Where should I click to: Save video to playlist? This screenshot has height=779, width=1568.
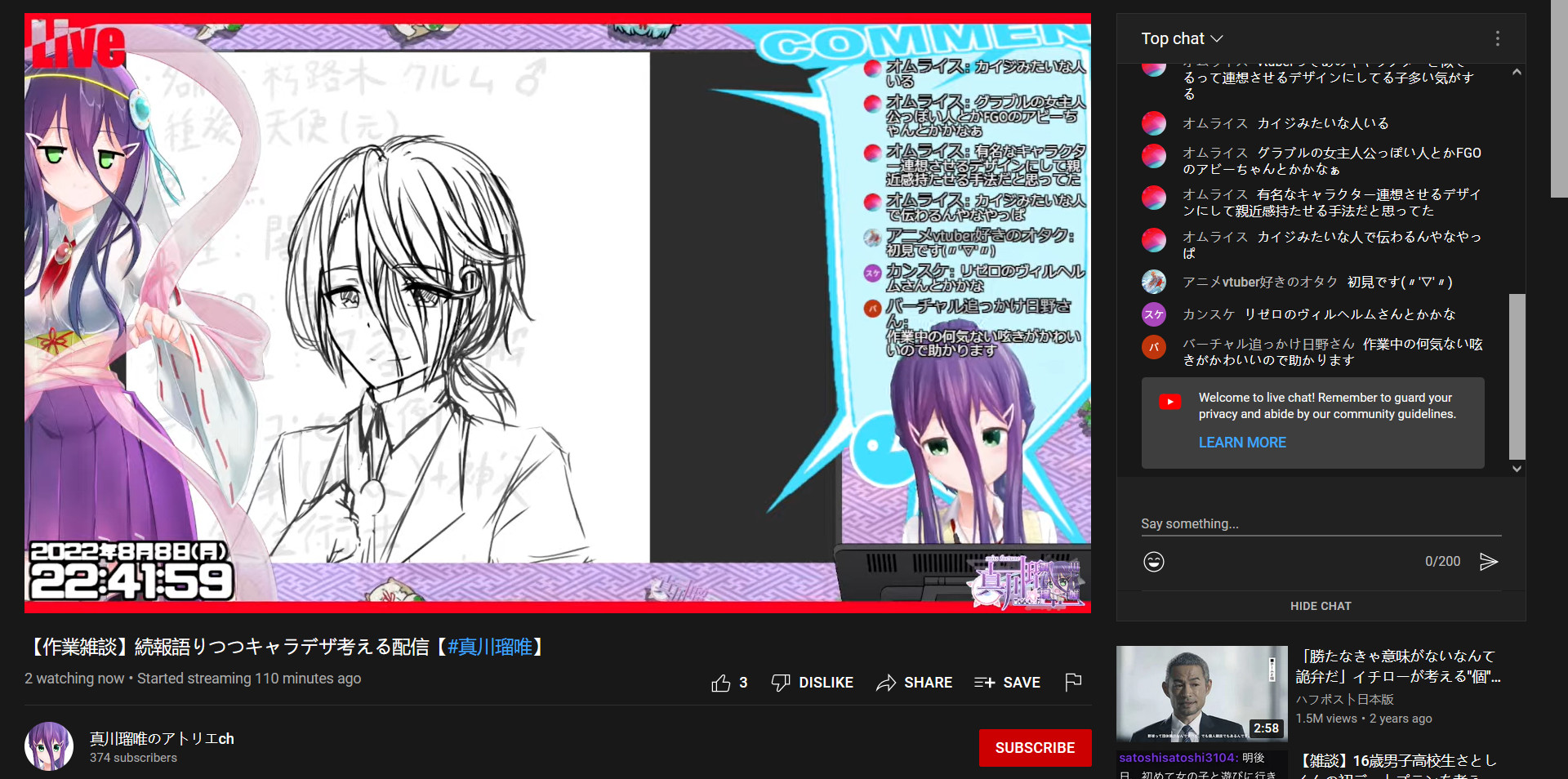pos(1007,683)
